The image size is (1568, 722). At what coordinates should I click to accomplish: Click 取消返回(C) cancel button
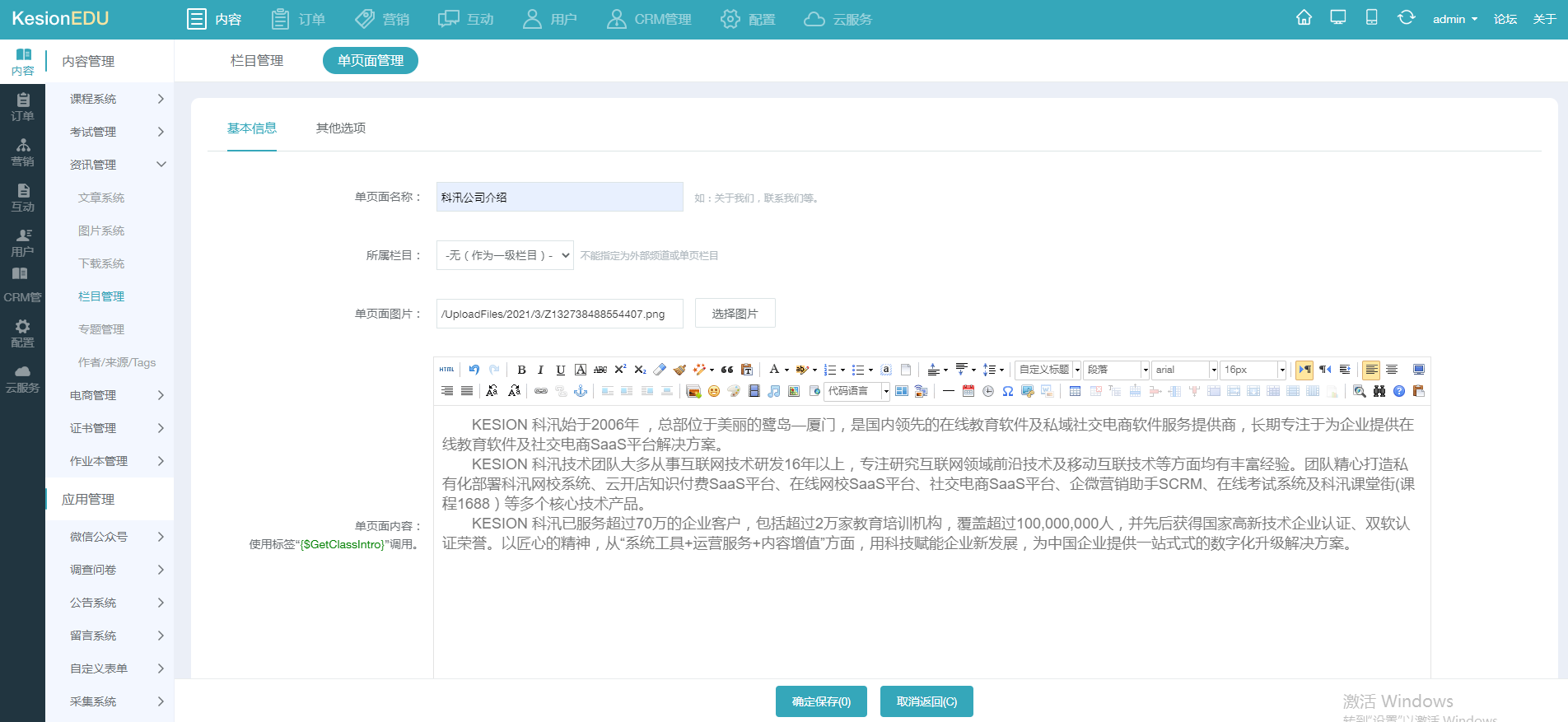[x=926, y=701]
